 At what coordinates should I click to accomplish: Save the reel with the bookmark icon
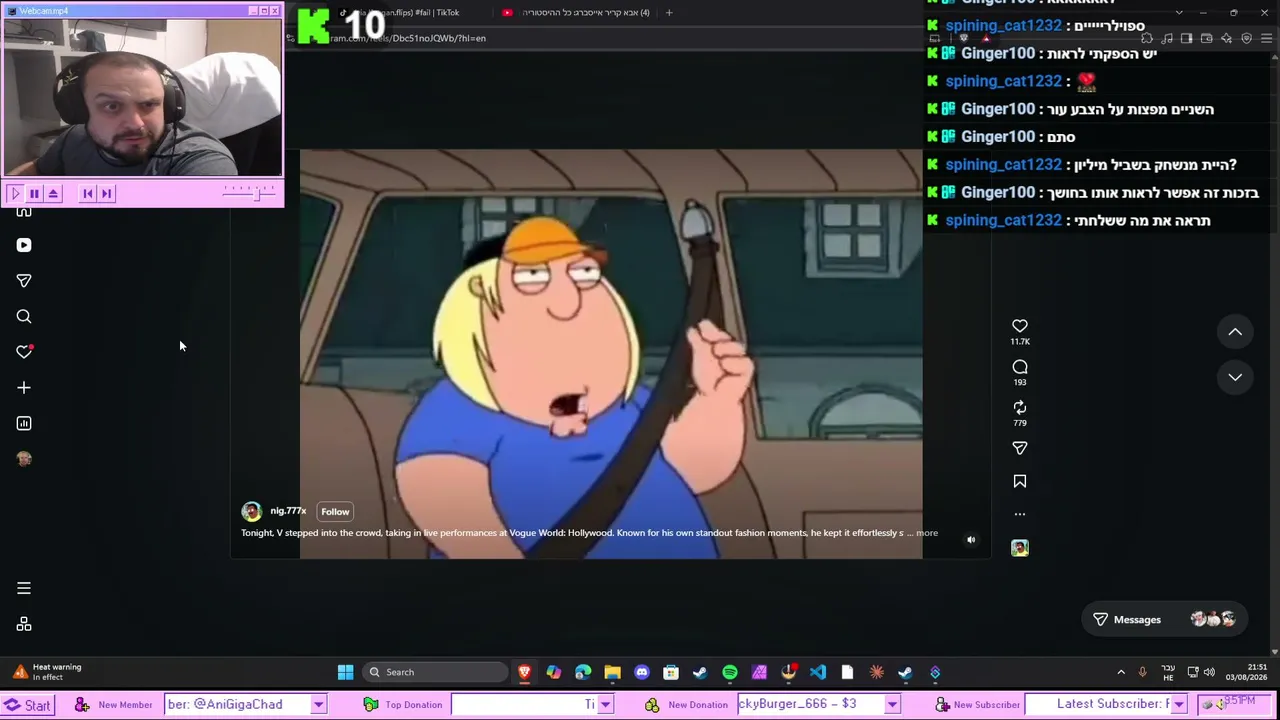[x=1020, y=481]
